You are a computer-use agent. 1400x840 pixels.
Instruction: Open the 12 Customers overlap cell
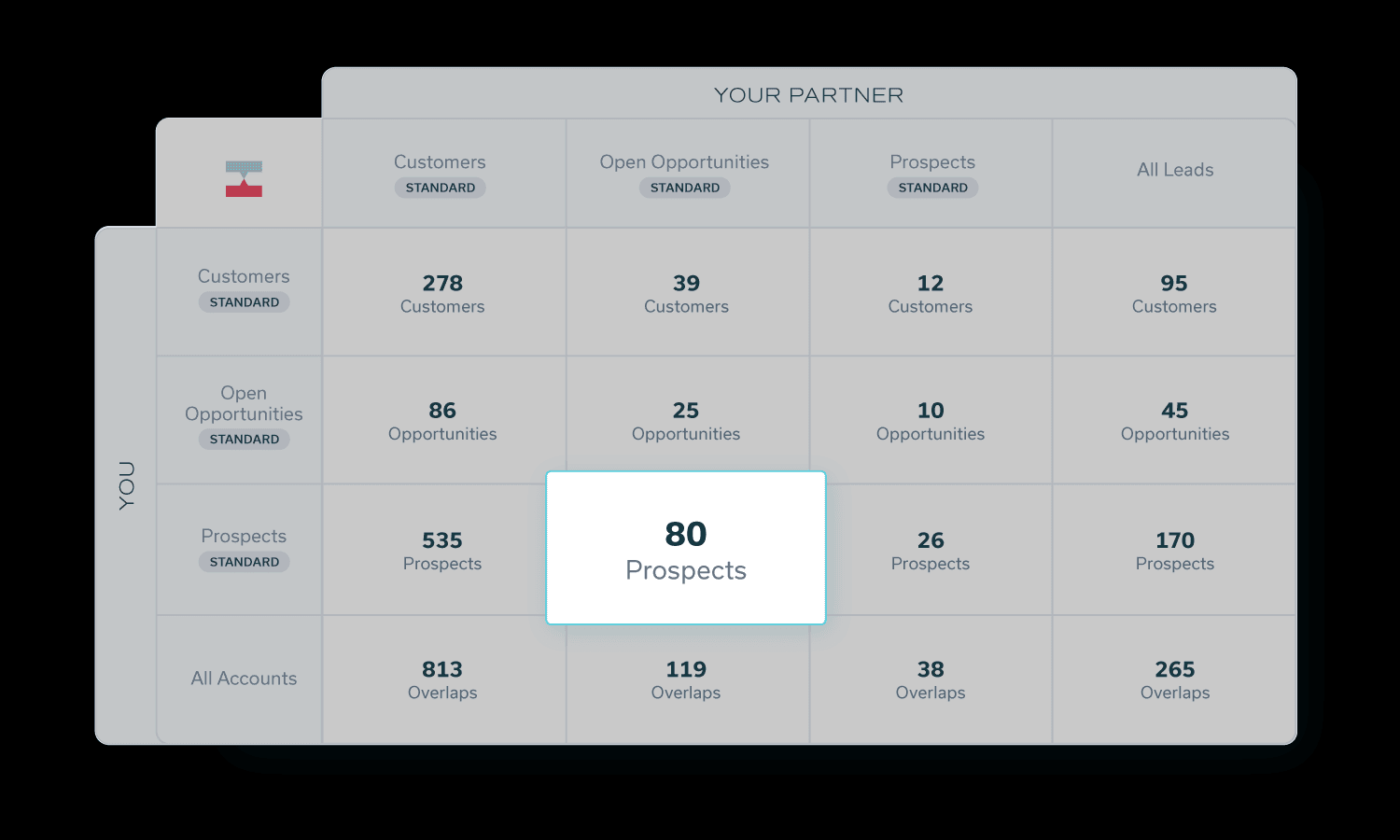(x=930, y=293)
